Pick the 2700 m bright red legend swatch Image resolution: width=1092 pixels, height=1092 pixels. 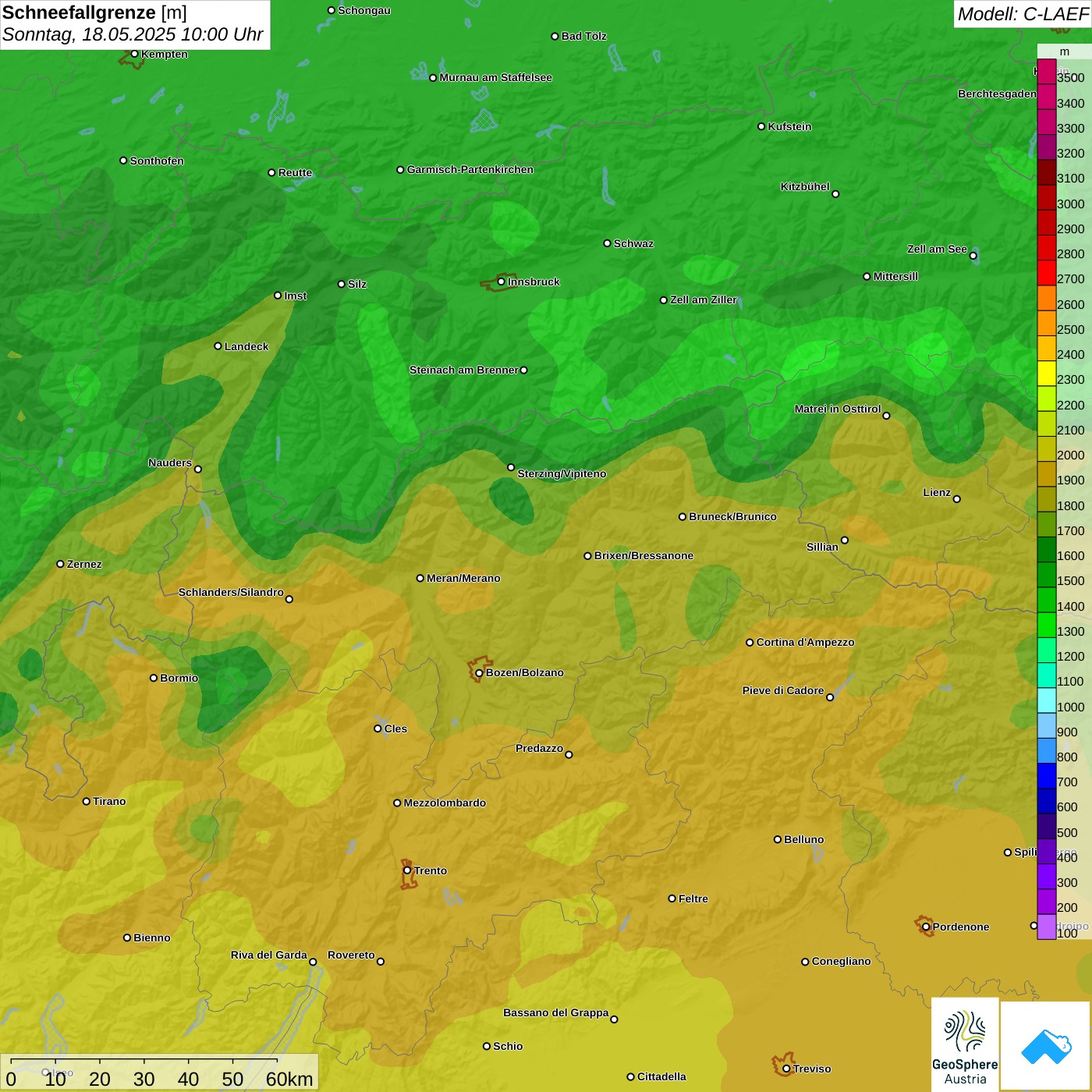click(x=1046, y=273)
